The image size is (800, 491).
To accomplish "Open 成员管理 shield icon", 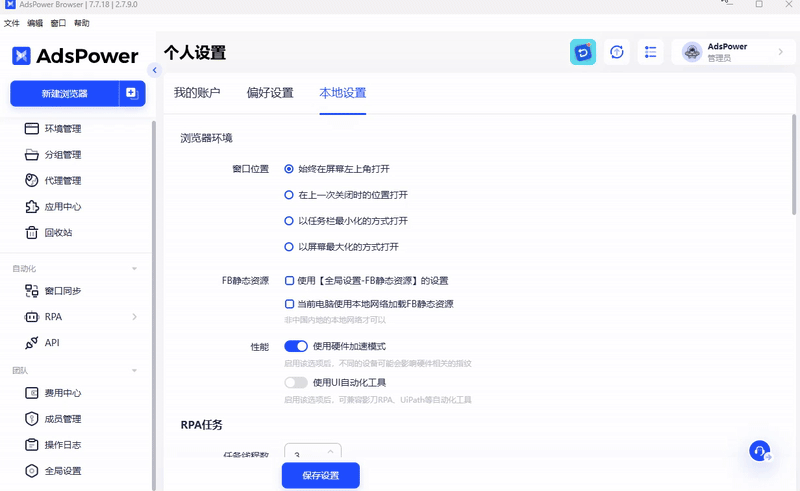I will 32,419.
